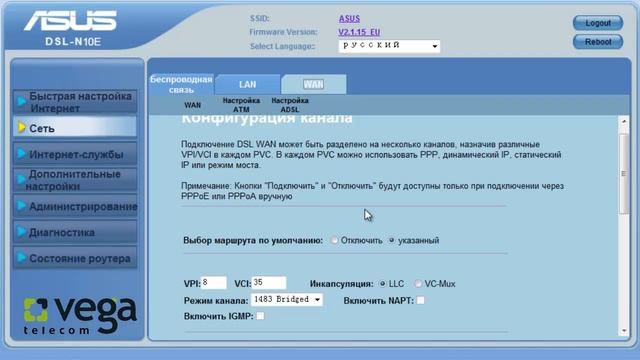Click the Vega telecom logo

tap(80, 315)
